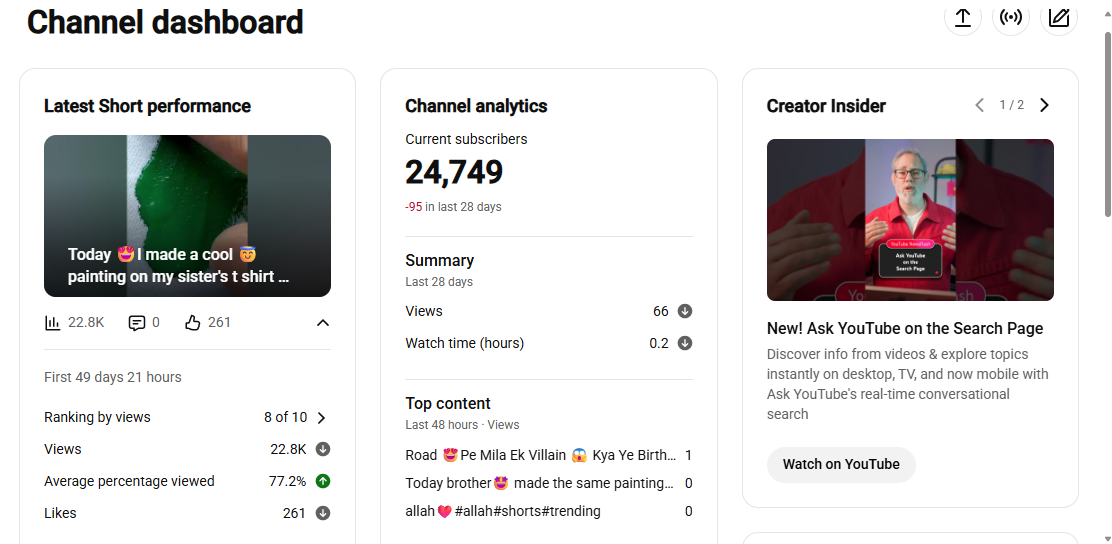Click 'First 49 days 21 hours' text

(x=113, y=377)
